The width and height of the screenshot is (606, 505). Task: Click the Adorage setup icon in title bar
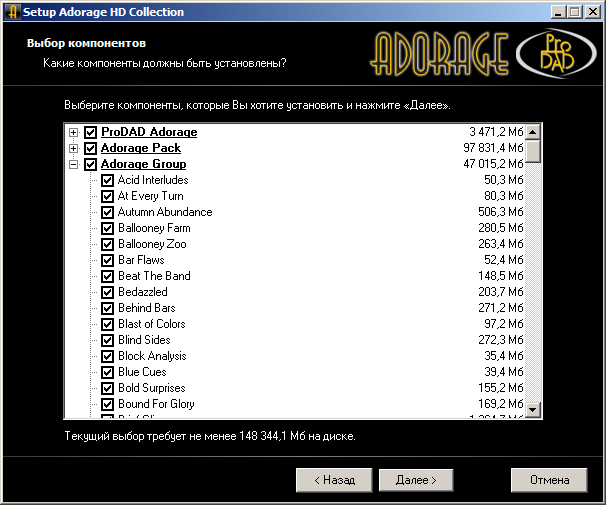[x=12, y=12]
